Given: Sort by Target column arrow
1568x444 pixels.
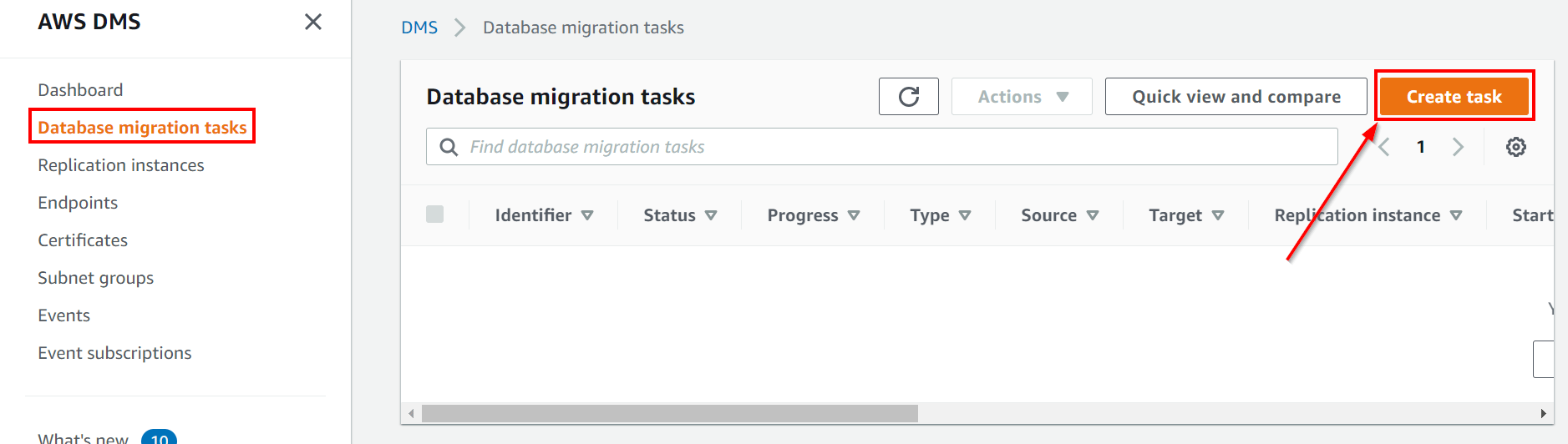Looking at the screenshot, I should pos(1218,215).
